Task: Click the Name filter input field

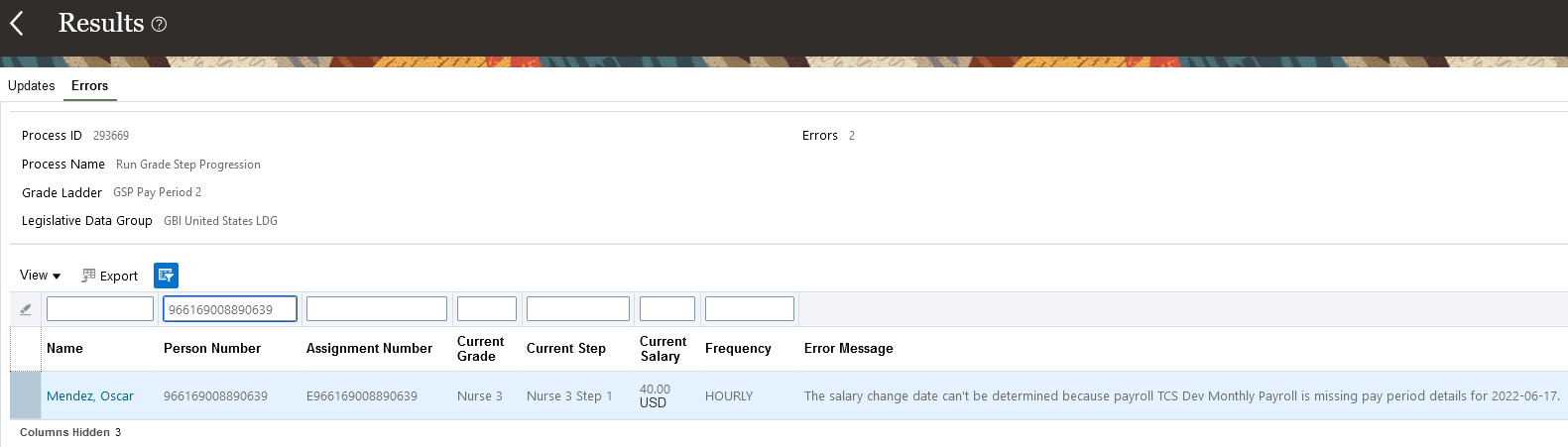Action: (100, 309)
